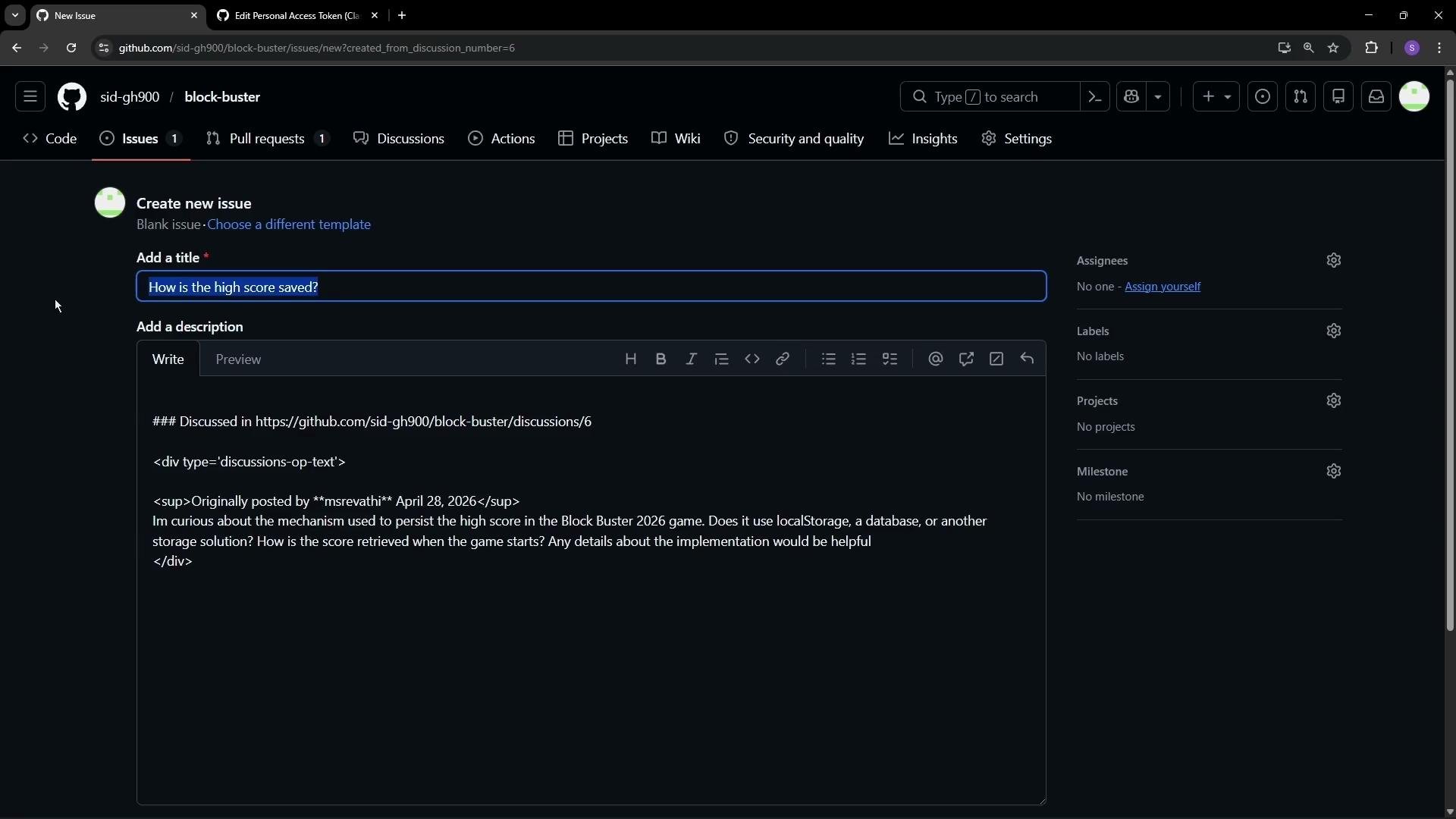The width and height of the screenshot is (1456, 819).
Task: Close the New Issue browser tab
Action: (x=194, y=16)
